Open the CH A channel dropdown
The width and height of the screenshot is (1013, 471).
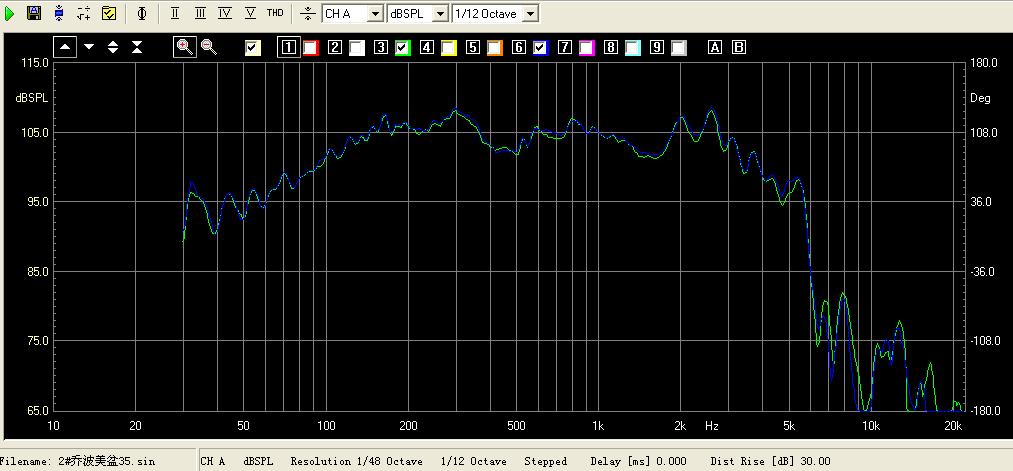pos(375,13)
